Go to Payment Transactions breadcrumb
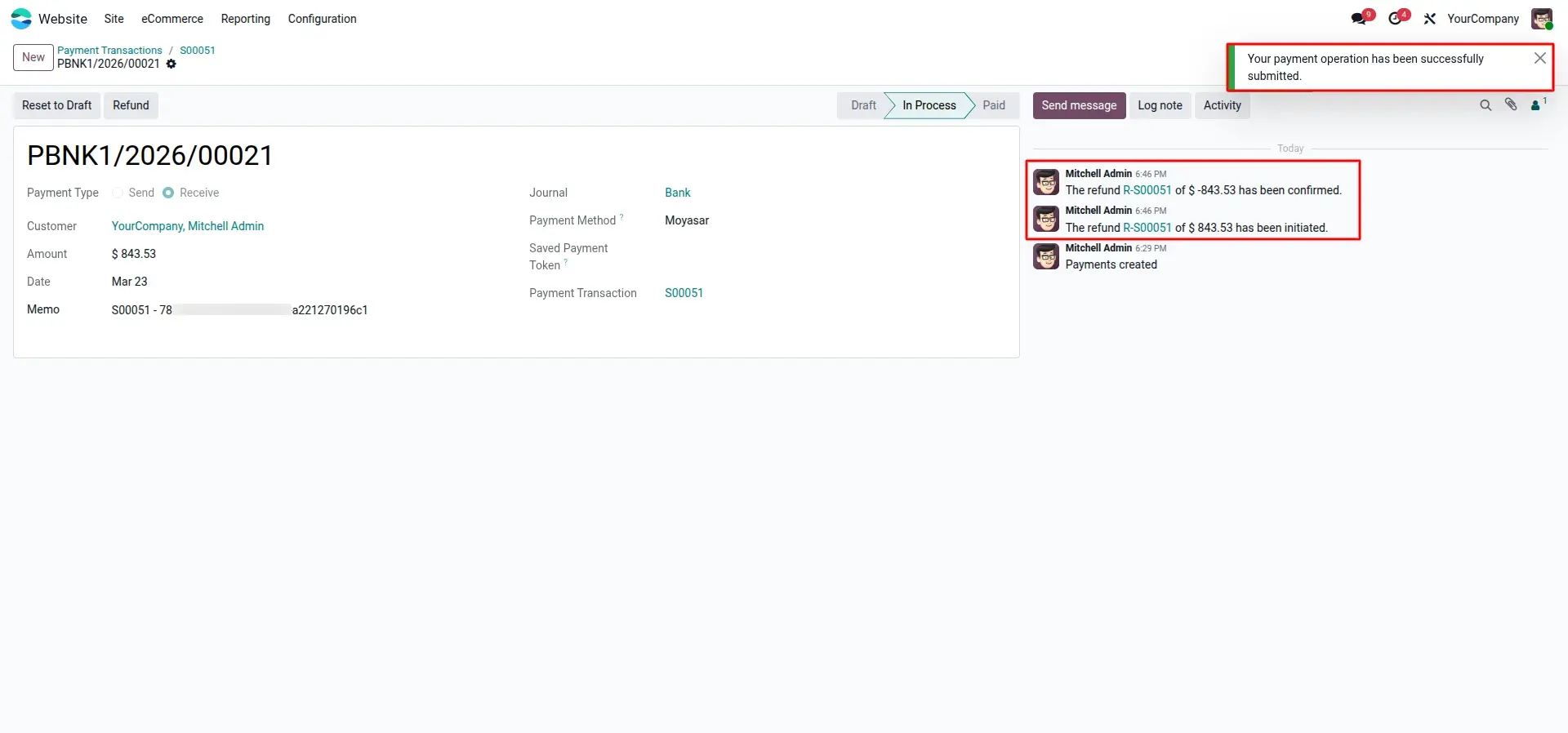This screenshot has width=1568, height=733. click(x=109, y=50)
